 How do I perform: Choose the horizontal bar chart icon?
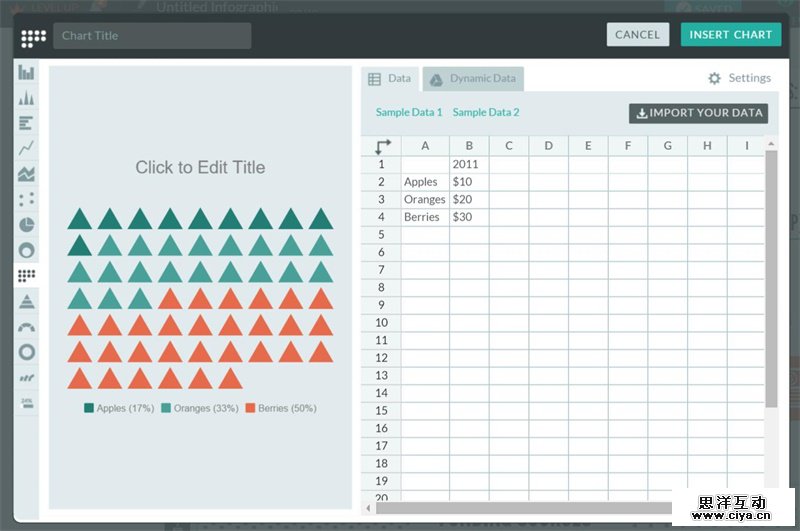[x=27, y=123]
